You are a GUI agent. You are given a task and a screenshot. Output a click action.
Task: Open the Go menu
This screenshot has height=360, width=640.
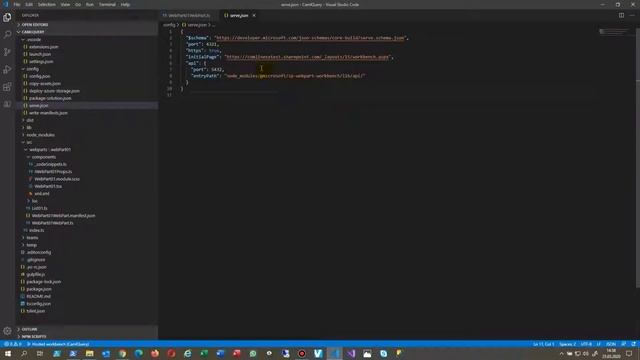point(78,4)
